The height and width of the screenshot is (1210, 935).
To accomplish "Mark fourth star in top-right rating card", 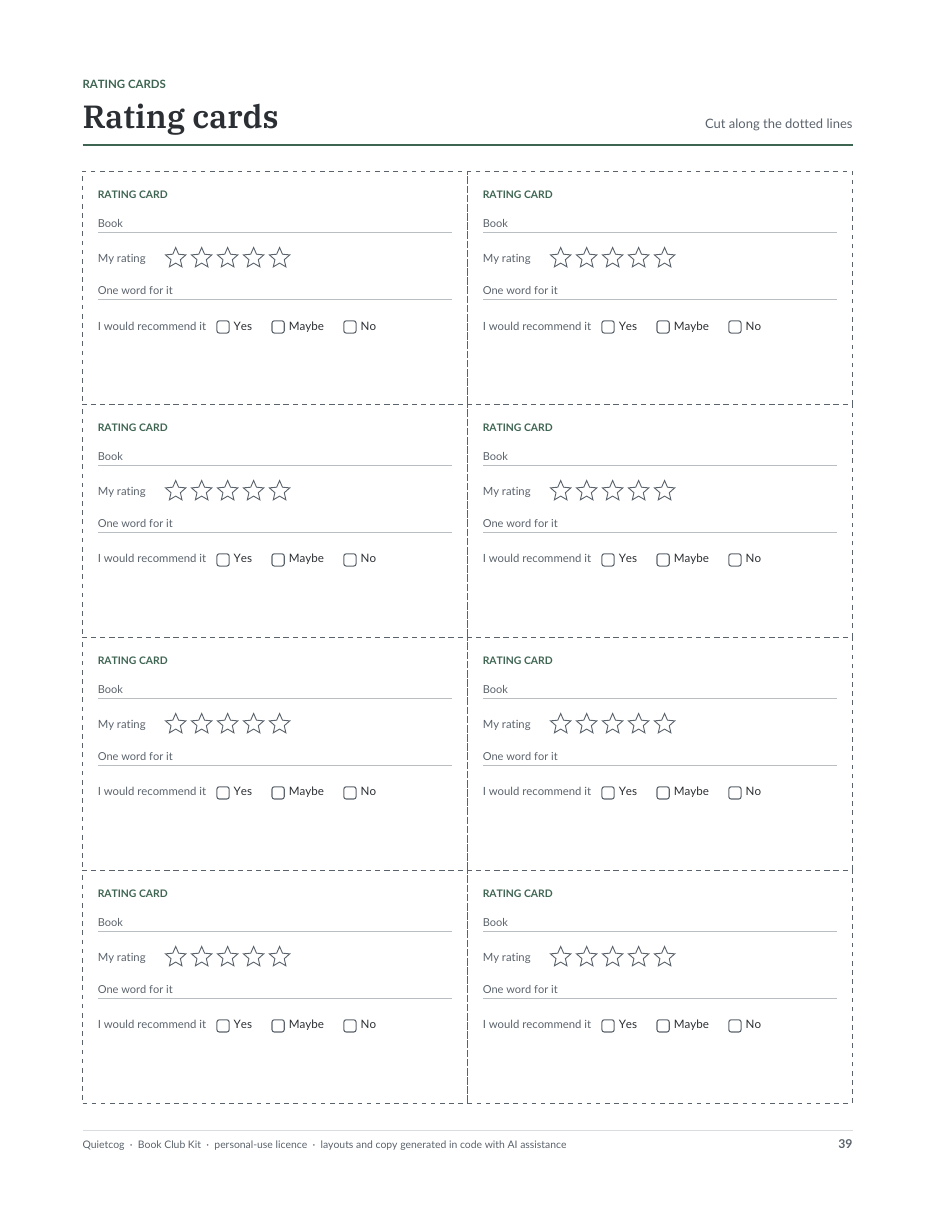I will pyautogui.click(x=639, y=258).
